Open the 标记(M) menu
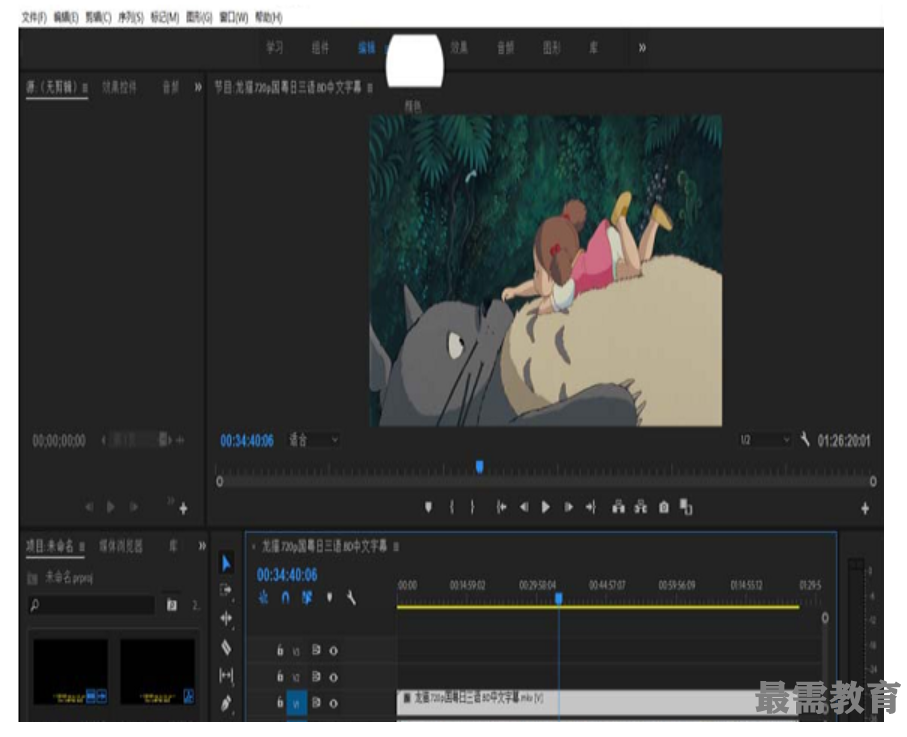907x737 pixels. (x=164, y=17)
